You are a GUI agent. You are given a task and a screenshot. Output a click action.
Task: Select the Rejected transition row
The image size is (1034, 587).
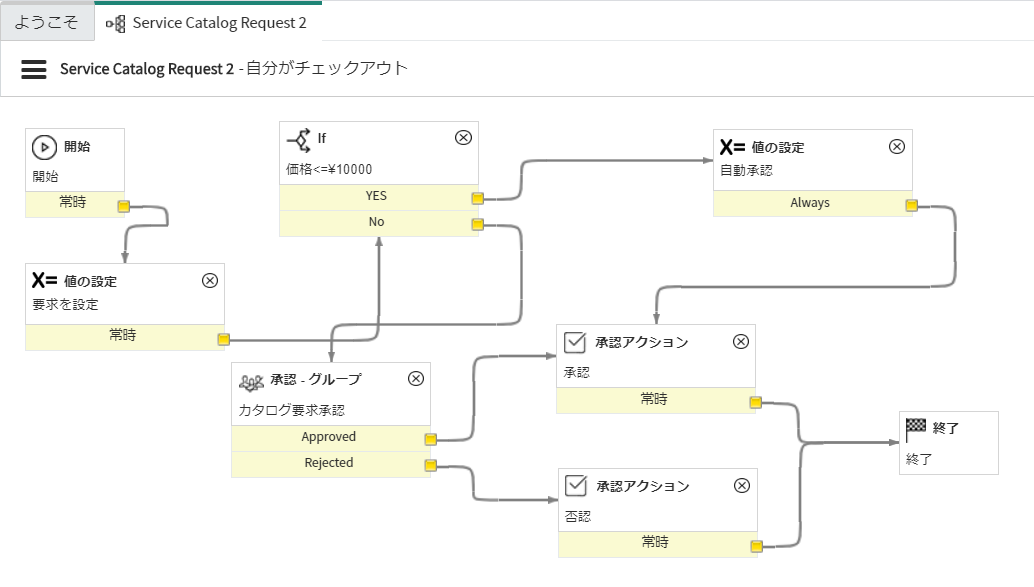330,463
